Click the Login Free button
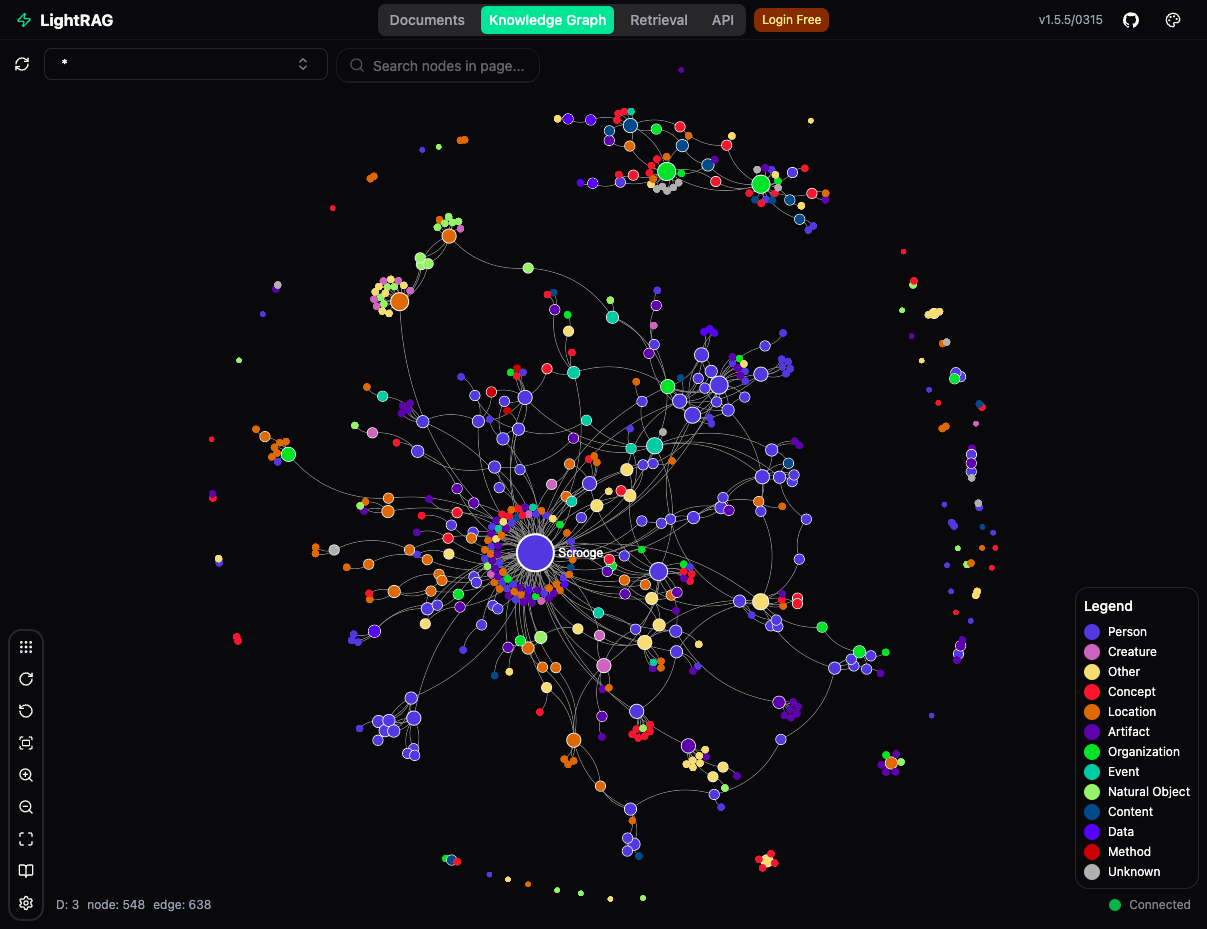This screenshot has height=929, width=1207. tap(791, 20)
